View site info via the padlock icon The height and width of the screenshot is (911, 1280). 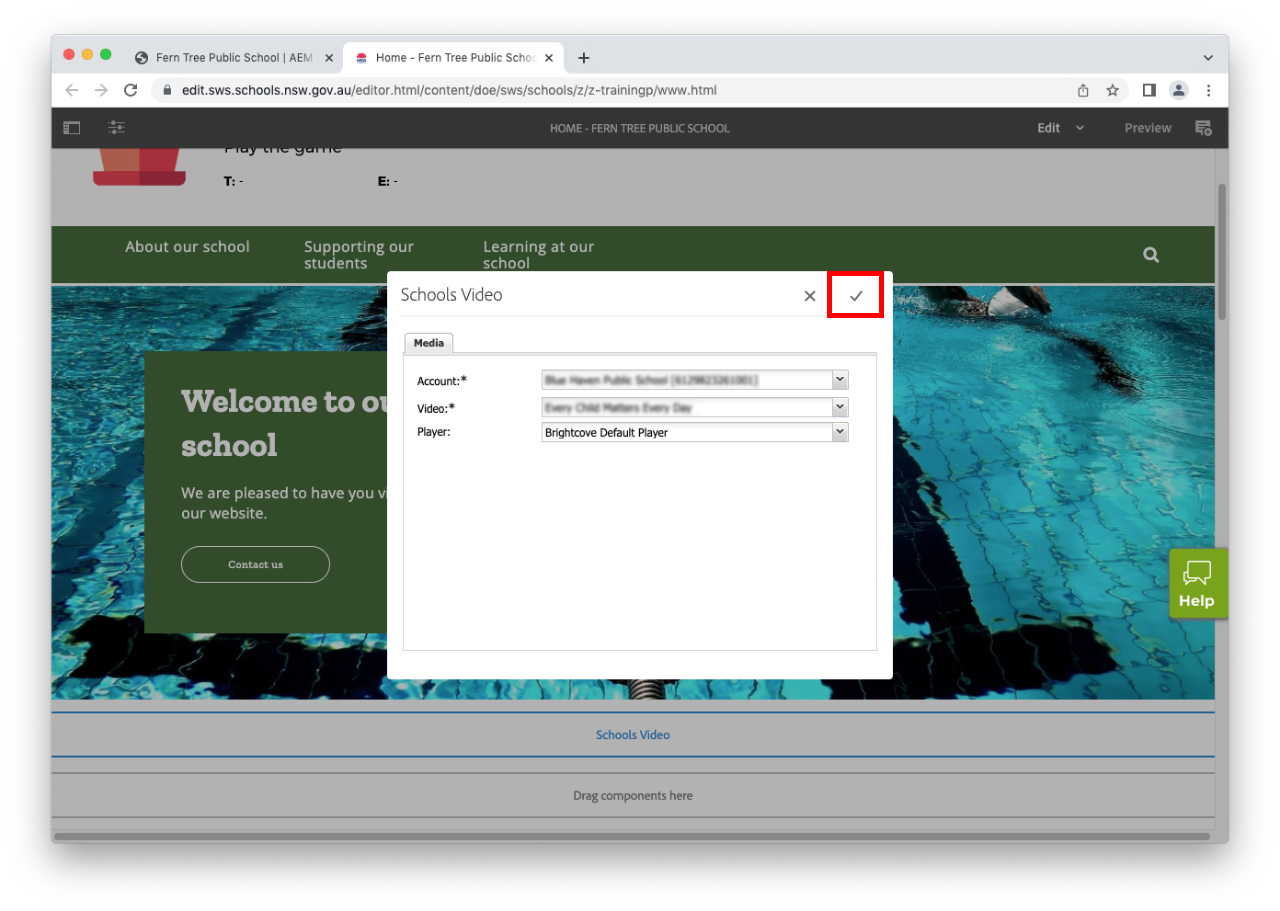pyautogui.click(x=167, y=90)
